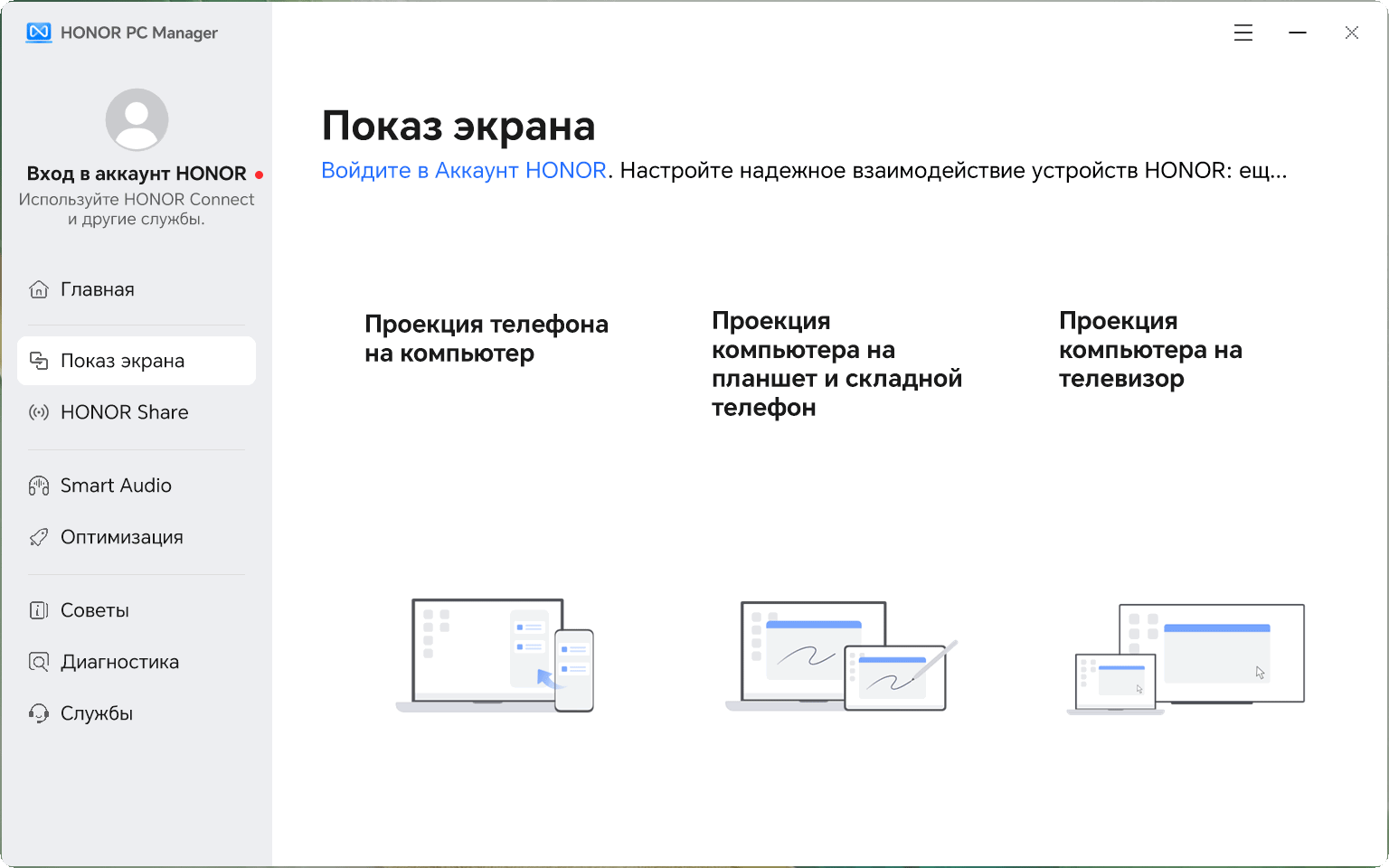
Task: Click the Показ экрана screen icon
Action: pos(39,361)
